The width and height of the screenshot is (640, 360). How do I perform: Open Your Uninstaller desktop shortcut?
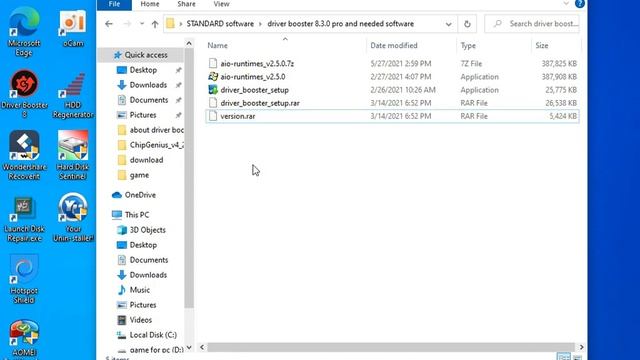[73, 218]
